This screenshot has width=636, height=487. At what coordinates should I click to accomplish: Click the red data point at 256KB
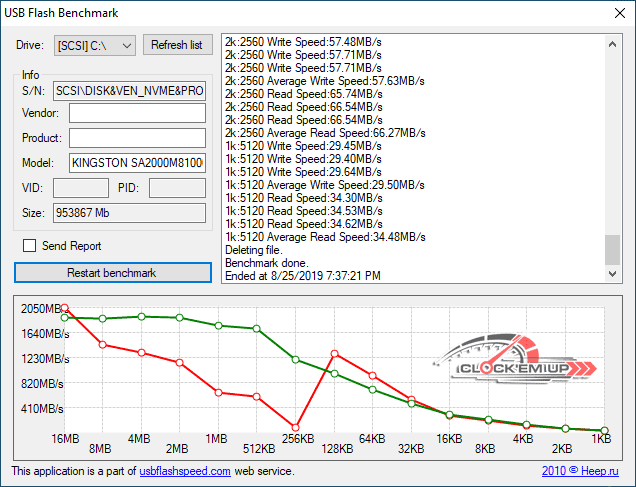(x=295, y=427)
